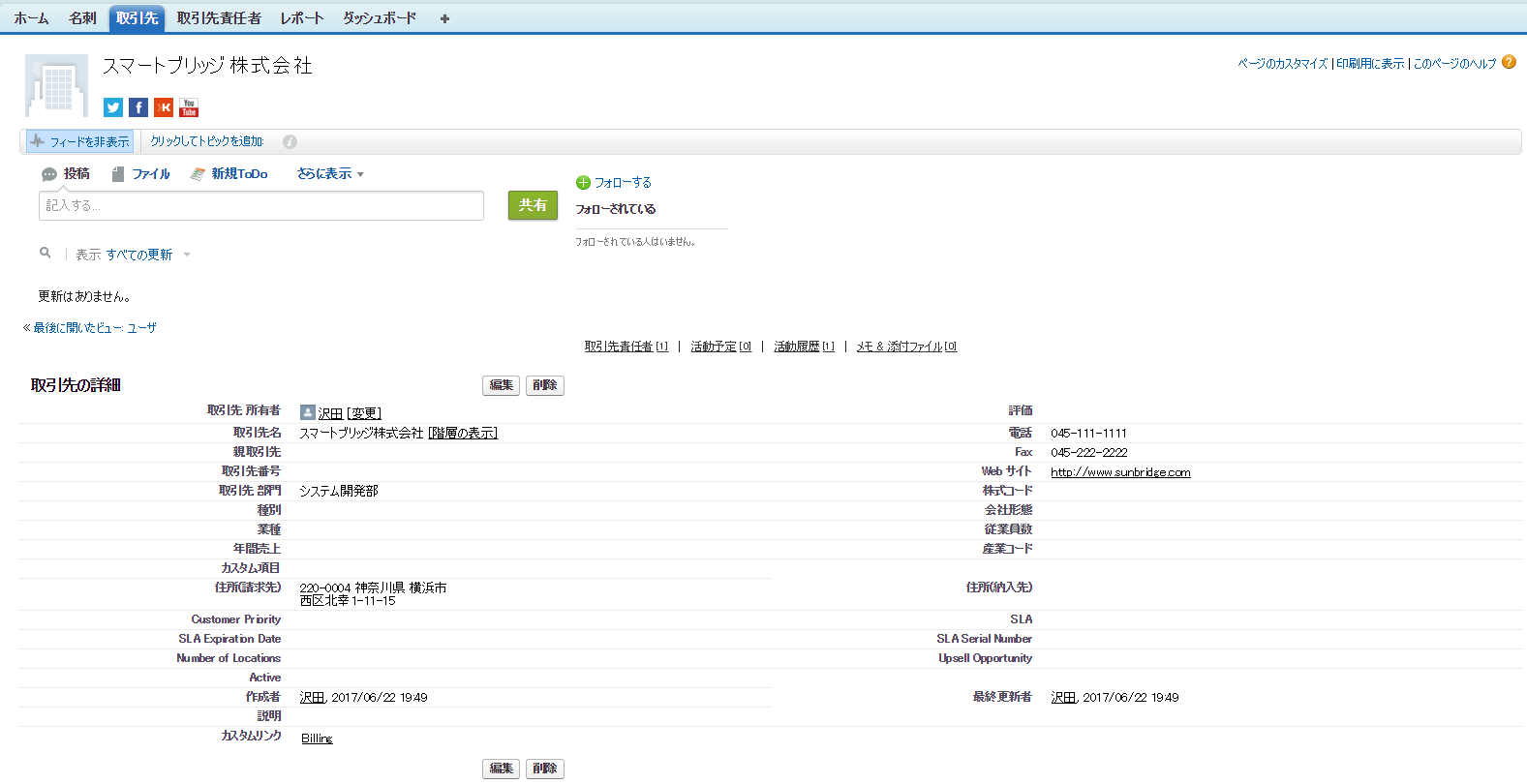Jump to 活動予定 [0] related list

[x=721, y=347]
